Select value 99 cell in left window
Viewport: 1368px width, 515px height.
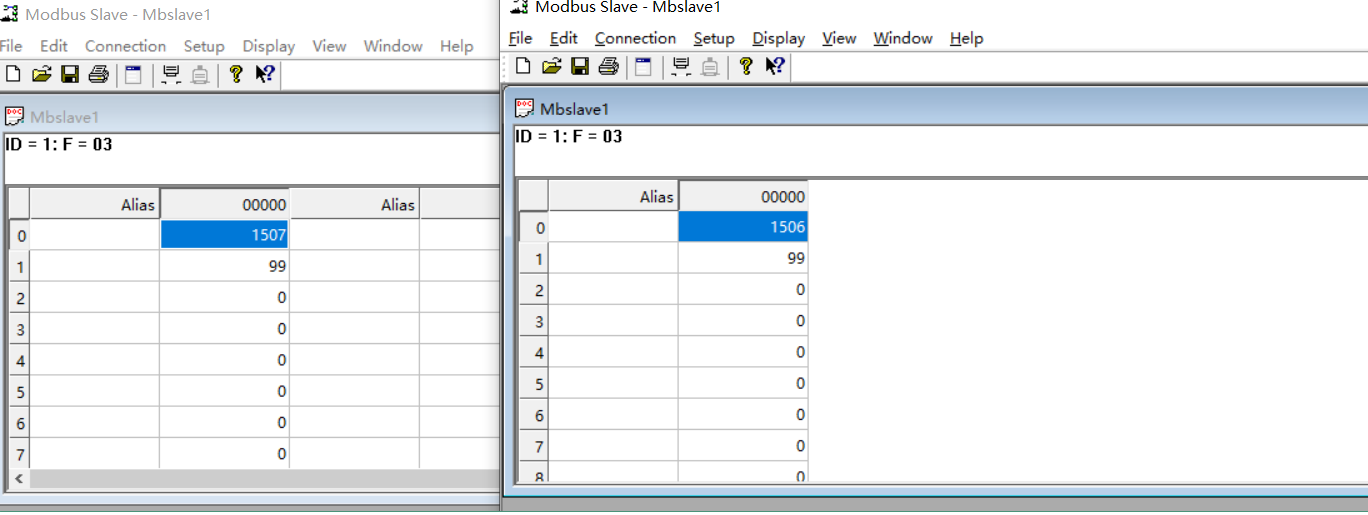tap(225, 266)
